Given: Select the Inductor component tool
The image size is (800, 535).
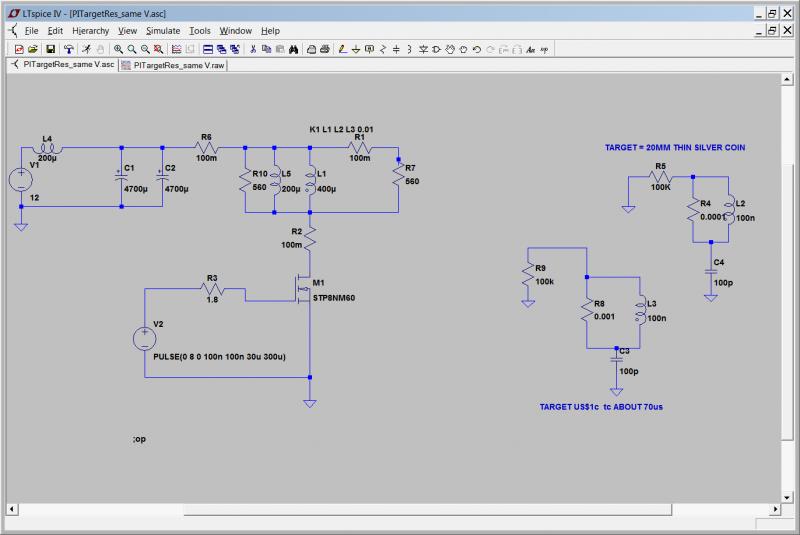Looking at the screenshot, I should point(410,48).
